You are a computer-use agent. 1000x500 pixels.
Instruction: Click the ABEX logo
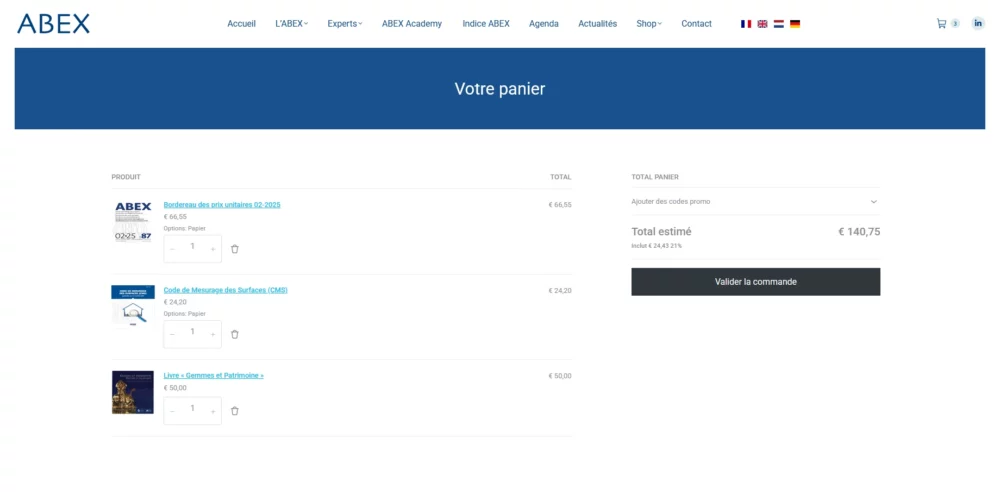coord(54,24)
